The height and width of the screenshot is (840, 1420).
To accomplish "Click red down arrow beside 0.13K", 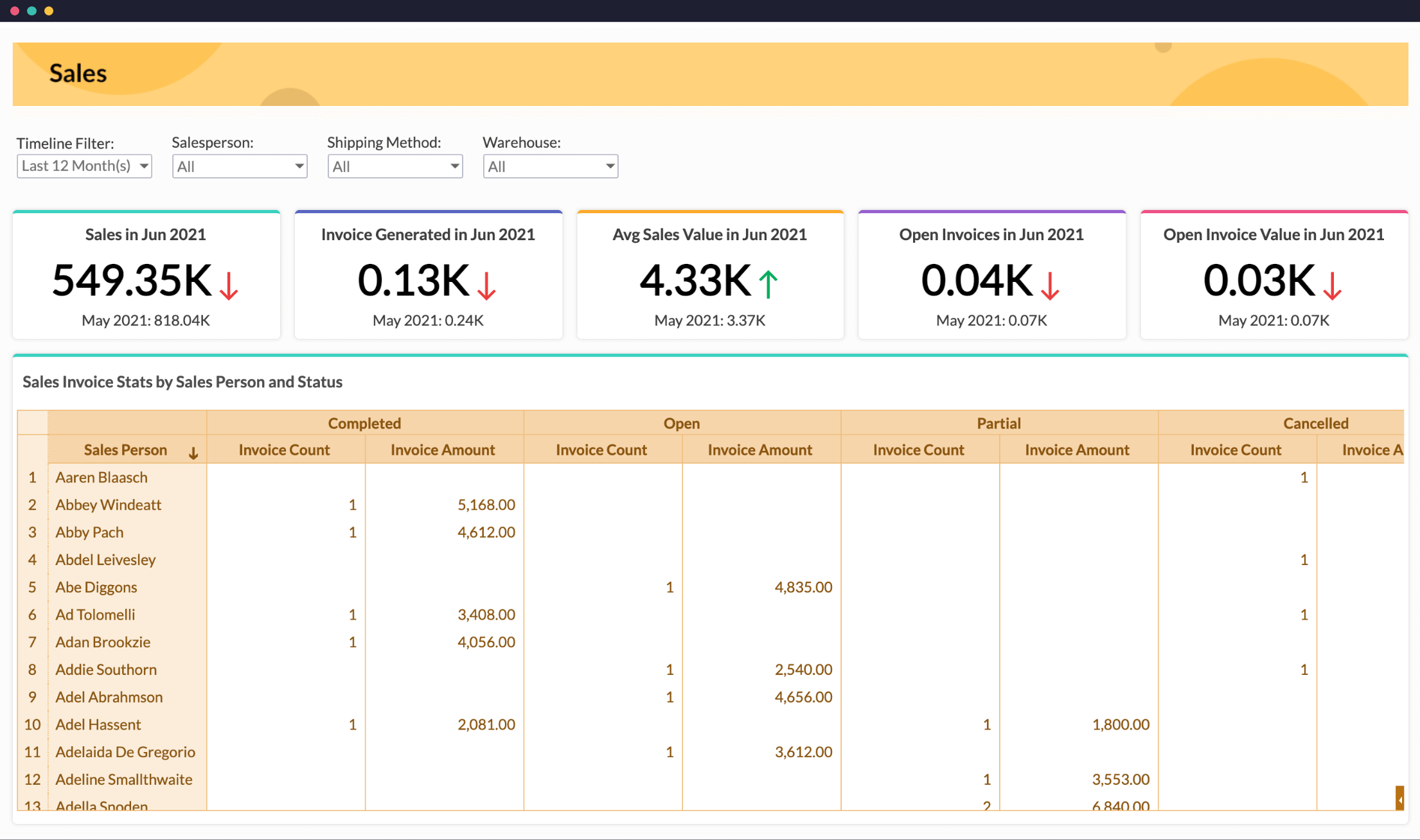I will (486, 285).
